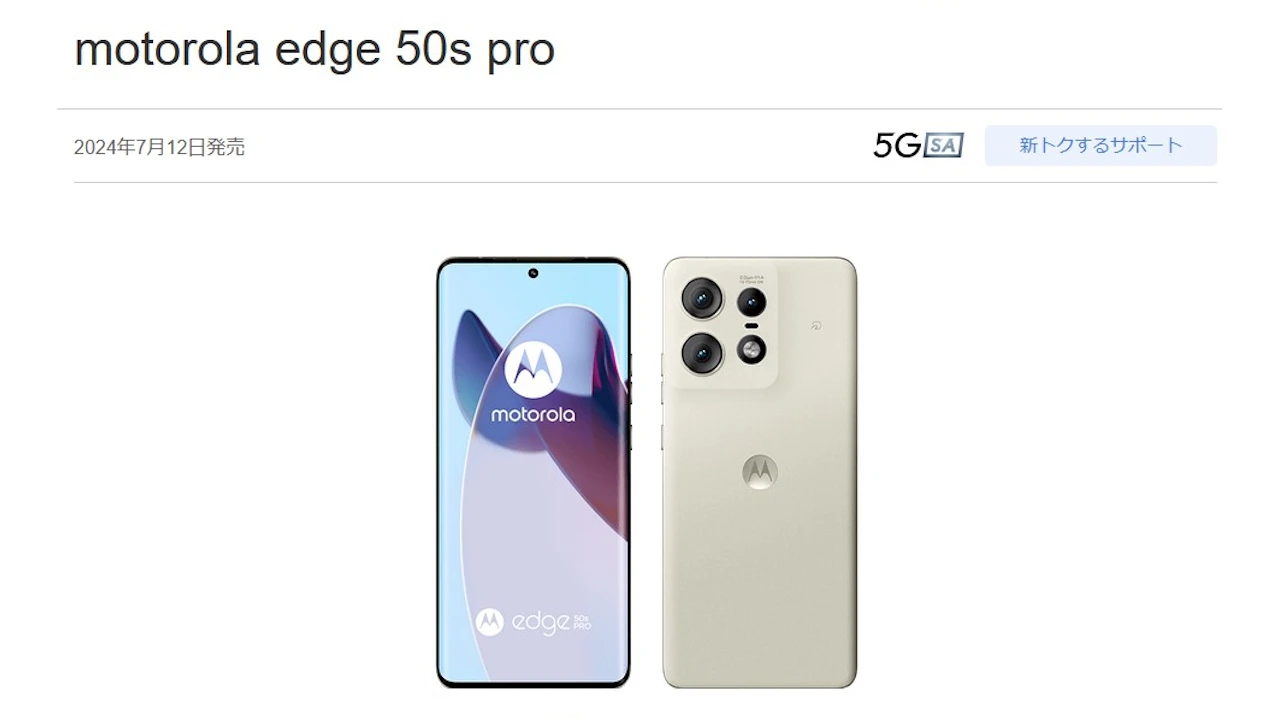The width and height of the screenshot is (1280, 720).
Task: Click the square camera bump housing
Action: pyautogui.click(x=726, y=325)
